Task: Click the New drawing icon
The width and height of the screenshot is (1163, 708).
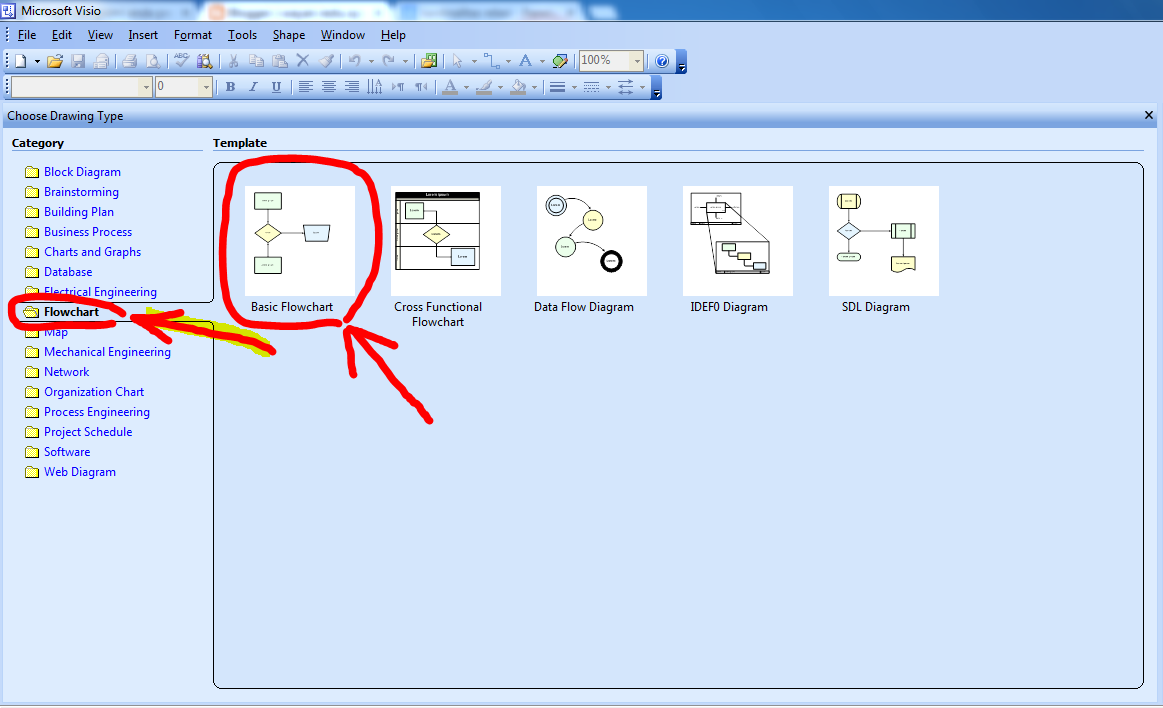Action: coord(21,62)
